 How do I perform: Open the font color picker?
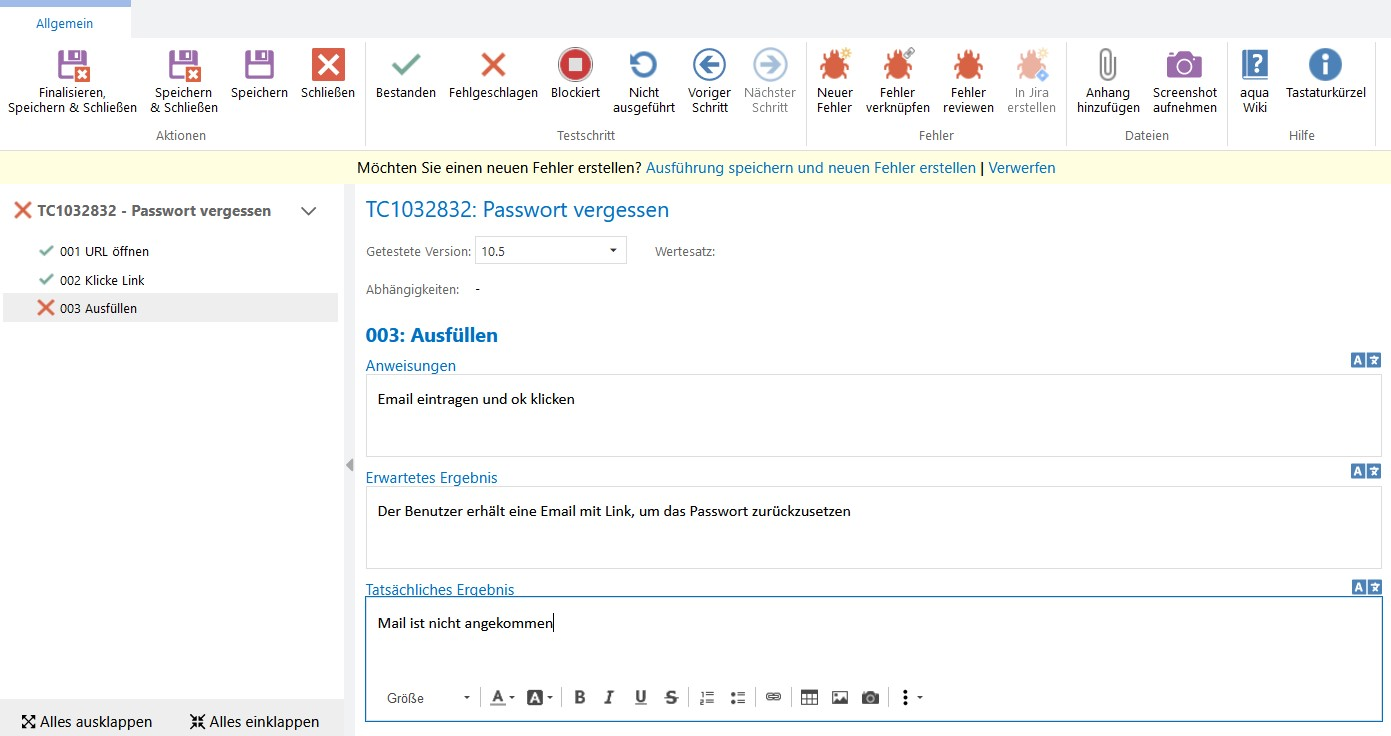point(502,698)
